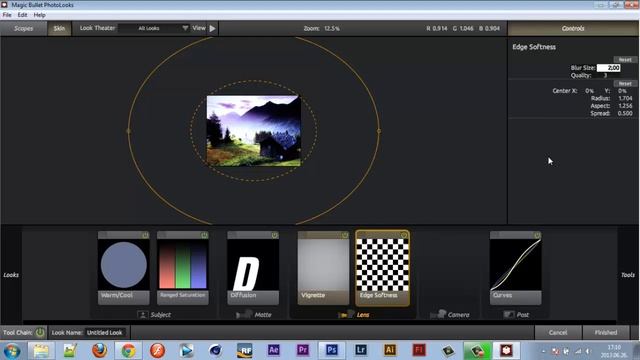
Task: Toggle the Warm/Cool tool power button
Action: click(x=145, y=235)
